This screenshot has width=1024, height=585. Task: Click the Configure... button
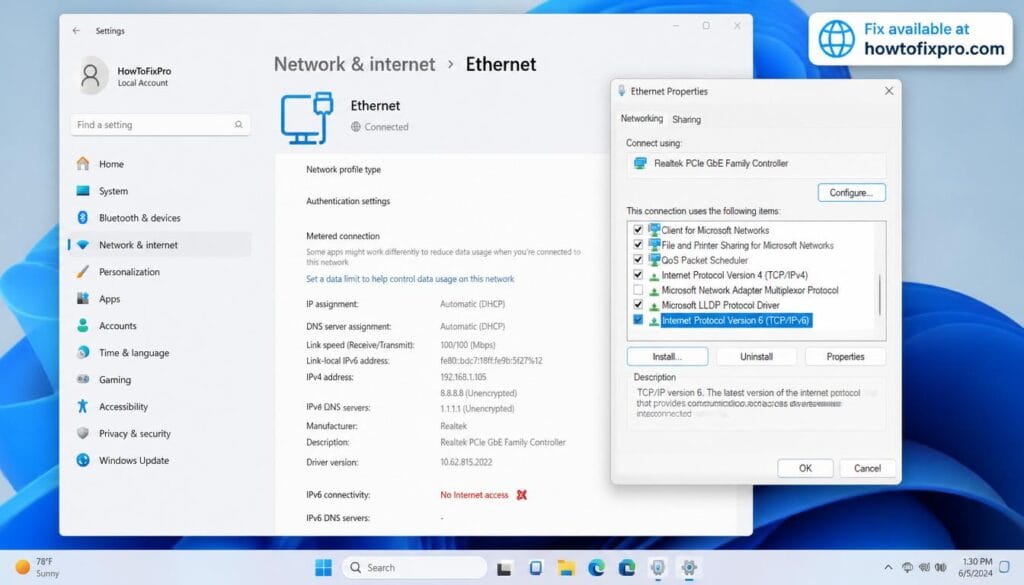(x=852, y=193)
